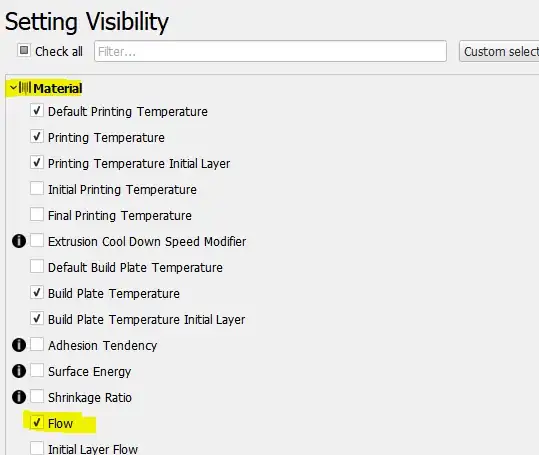
Task: Select the Material category header
Action: (x=58, y=88)
